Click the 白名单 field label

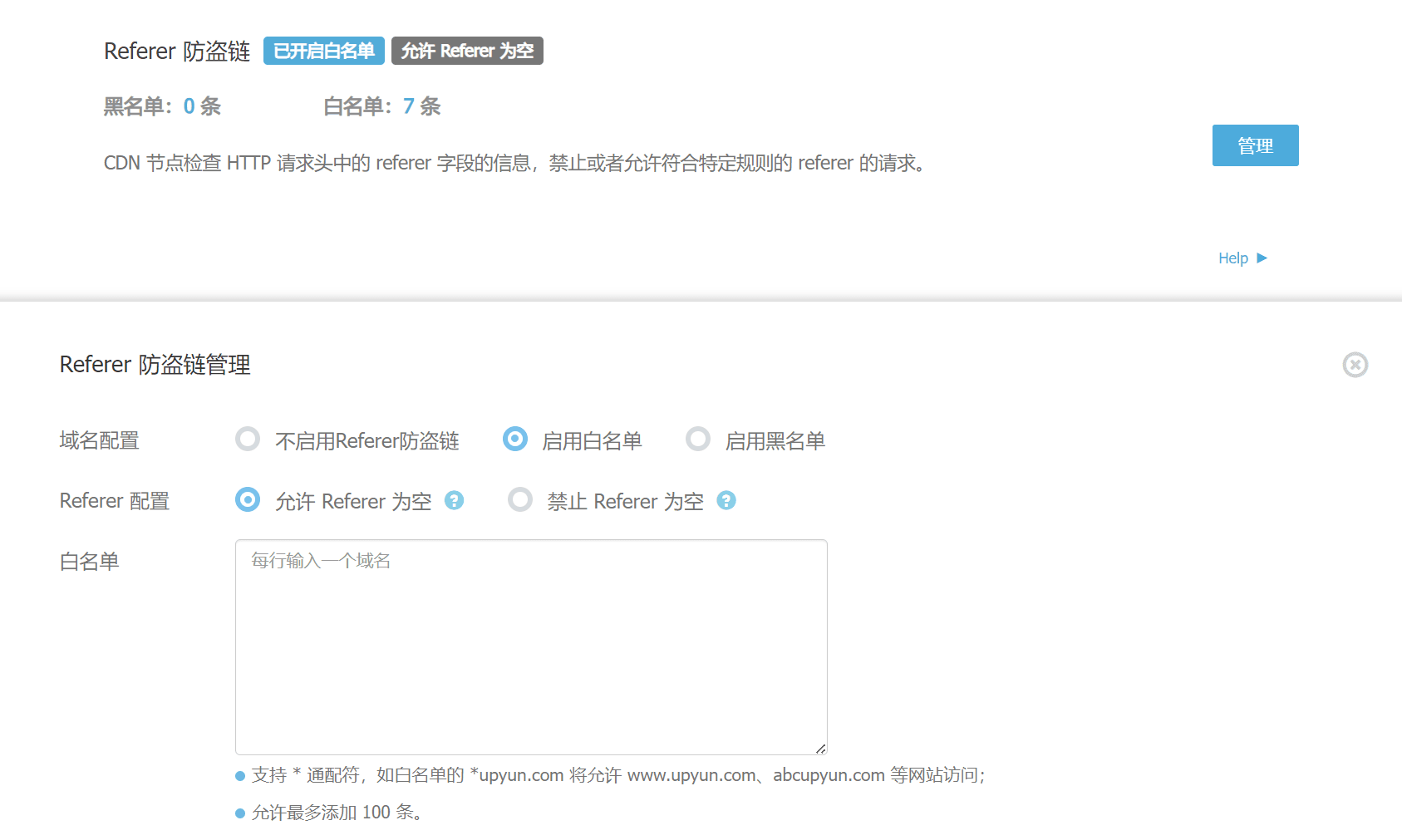click(x=90, y=562)
